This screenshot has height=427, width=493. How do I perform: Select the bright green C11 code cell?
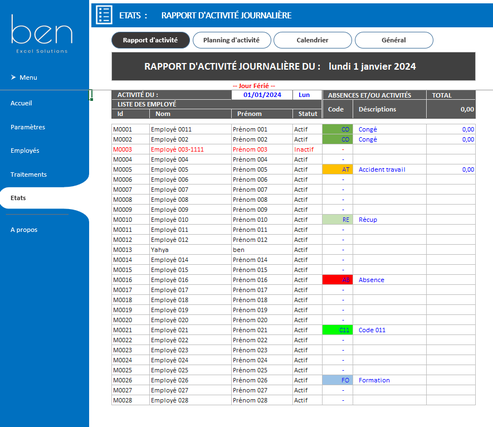tap(337, 330)
